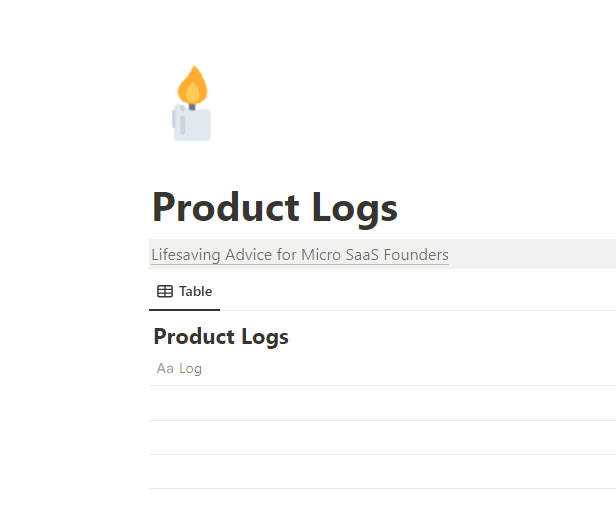The height and width of the screenshot is (523, 616).
Task: Click the Lifesaving Advice description line
Action: 300,255
